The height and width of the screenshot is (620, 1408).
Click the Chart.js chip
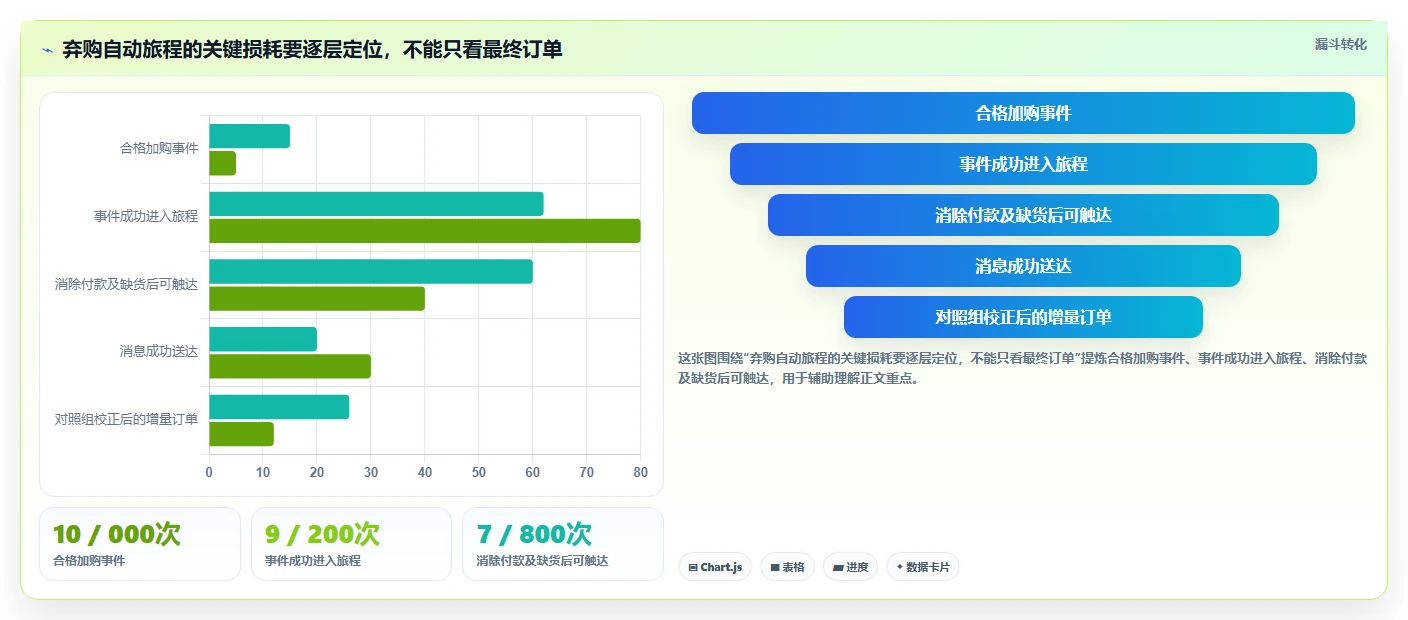click(x=714, y=567)
